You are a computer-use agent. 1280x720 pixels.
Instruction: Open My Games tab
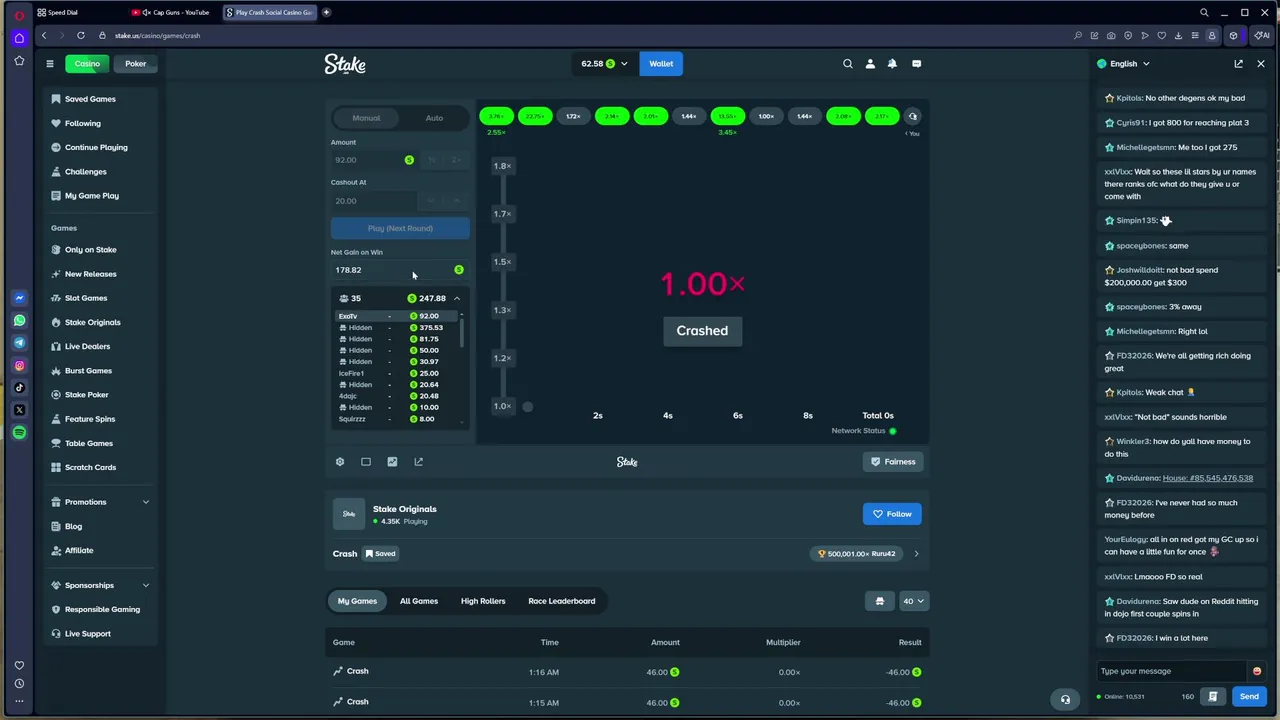(357, 601)
